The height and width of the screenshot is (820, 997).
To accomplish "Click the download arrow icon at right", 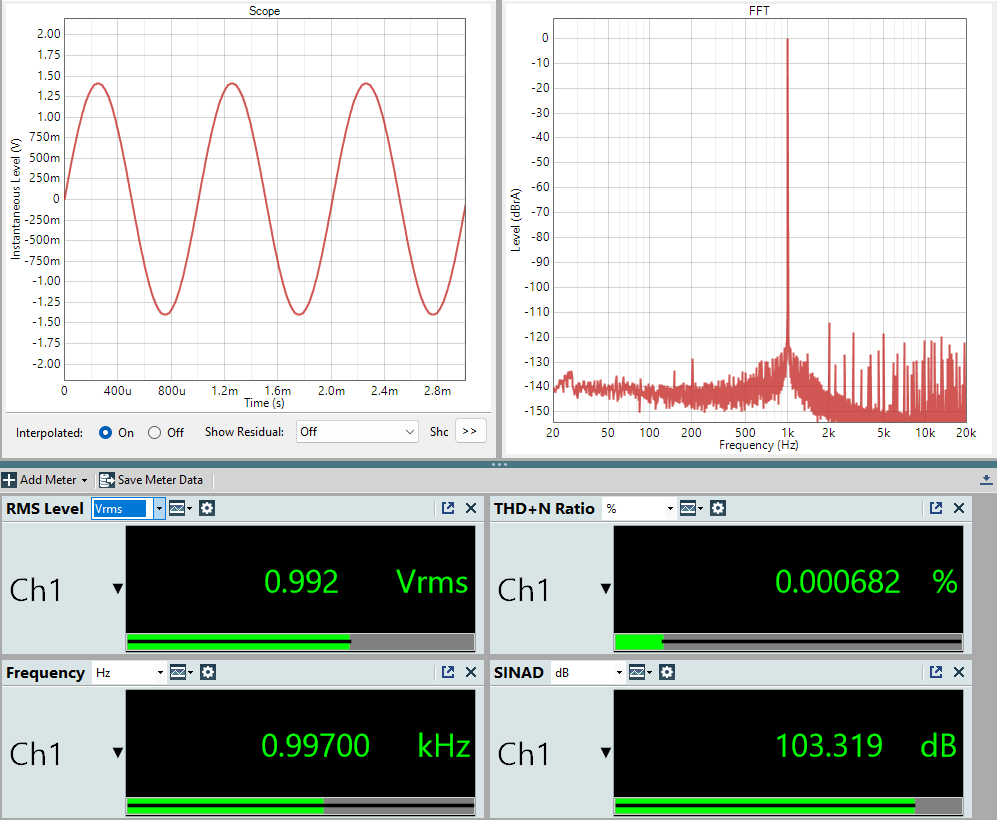I will click(986, 480).
